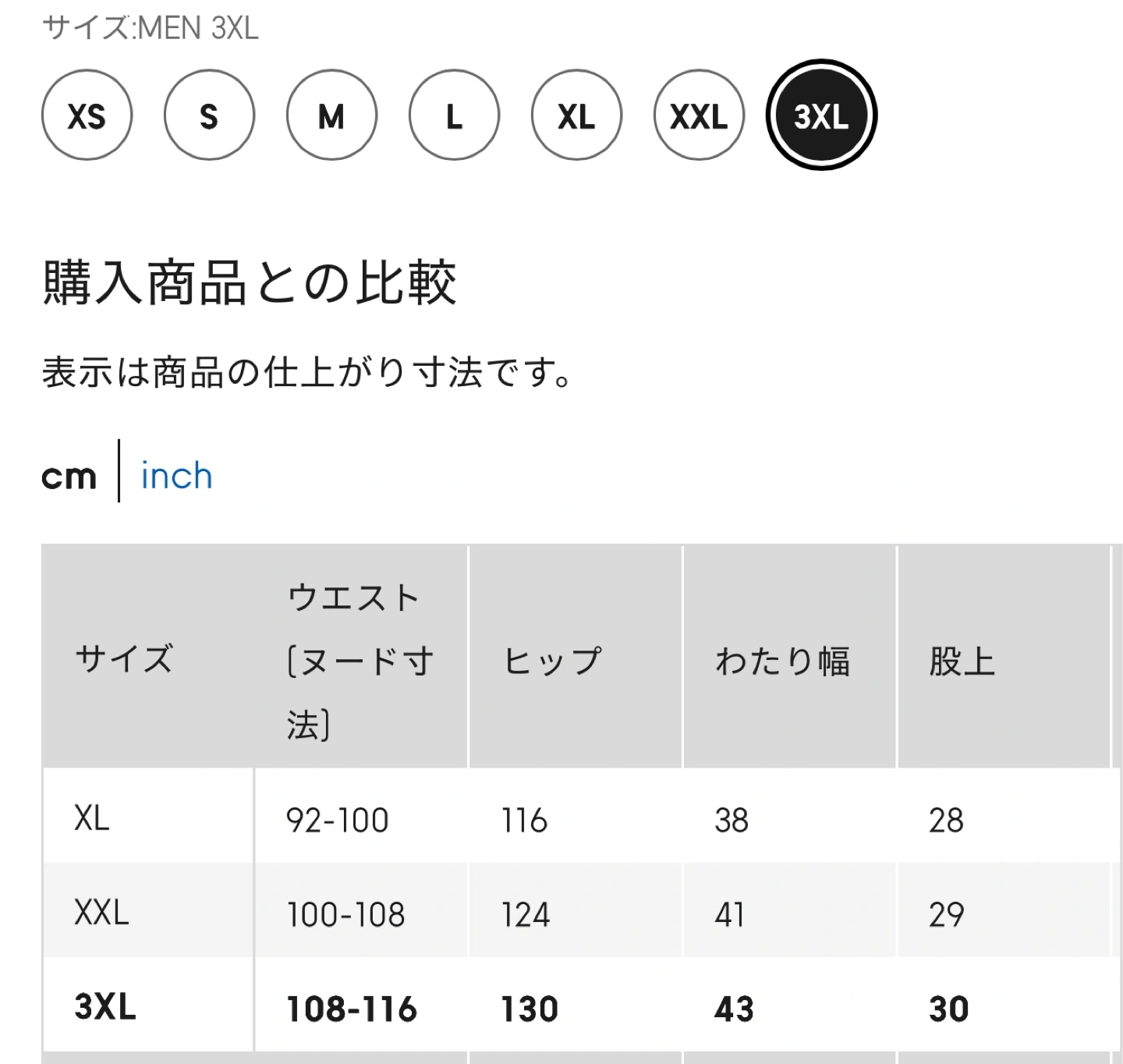This screenshot has height=1064, width=1123.
Task: Select the XXL size button
Action: (x=699, y=115)
